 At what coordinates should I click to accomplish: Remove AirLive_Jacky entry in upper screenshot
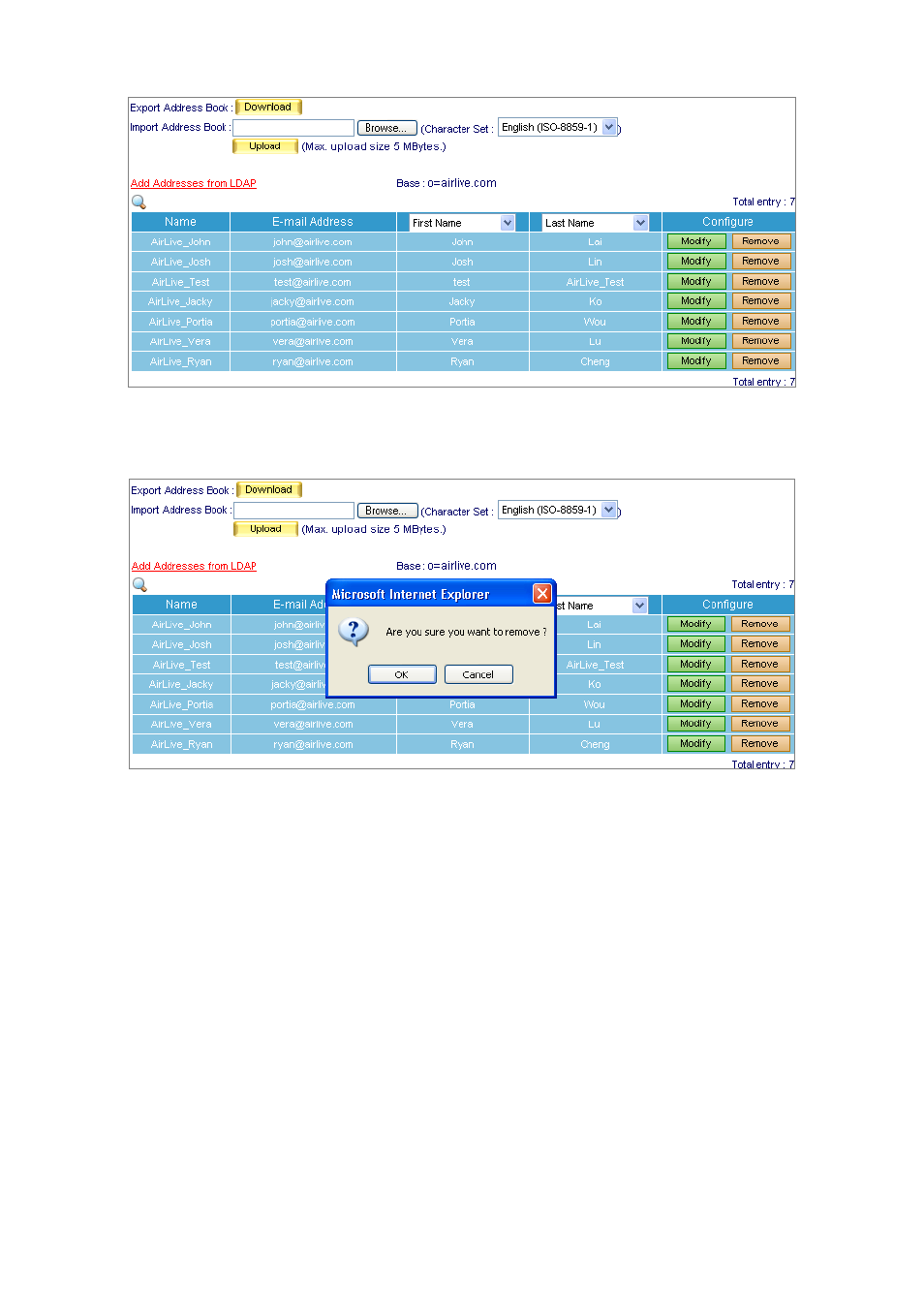tap(761, 301)
